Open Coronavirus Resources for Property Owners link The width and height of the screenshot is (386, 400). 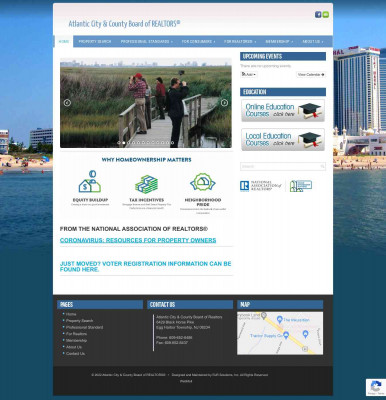click(x=138, y=240)
